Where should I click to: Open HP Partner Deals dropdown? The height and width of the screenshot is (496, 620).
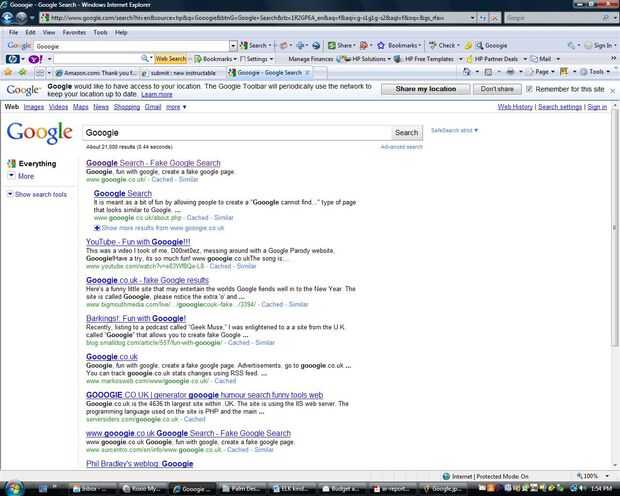point(497,59)
